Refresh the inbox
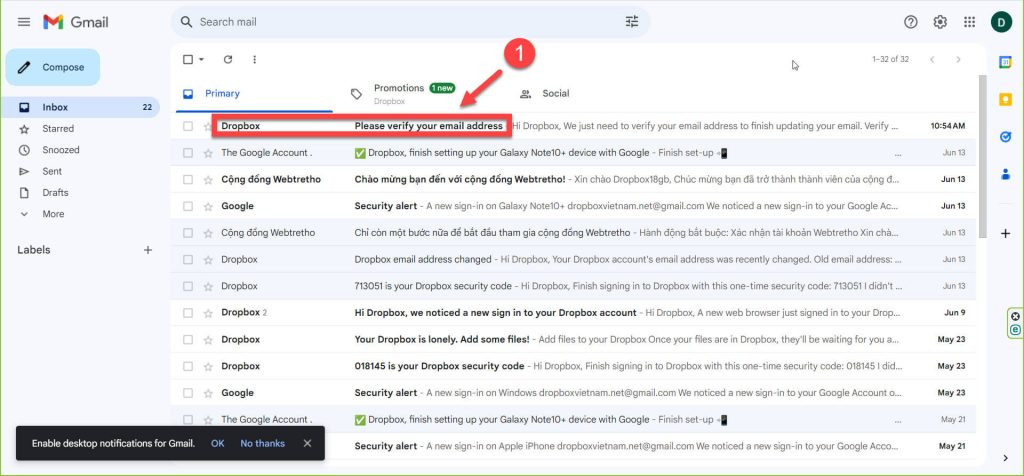 228,59
